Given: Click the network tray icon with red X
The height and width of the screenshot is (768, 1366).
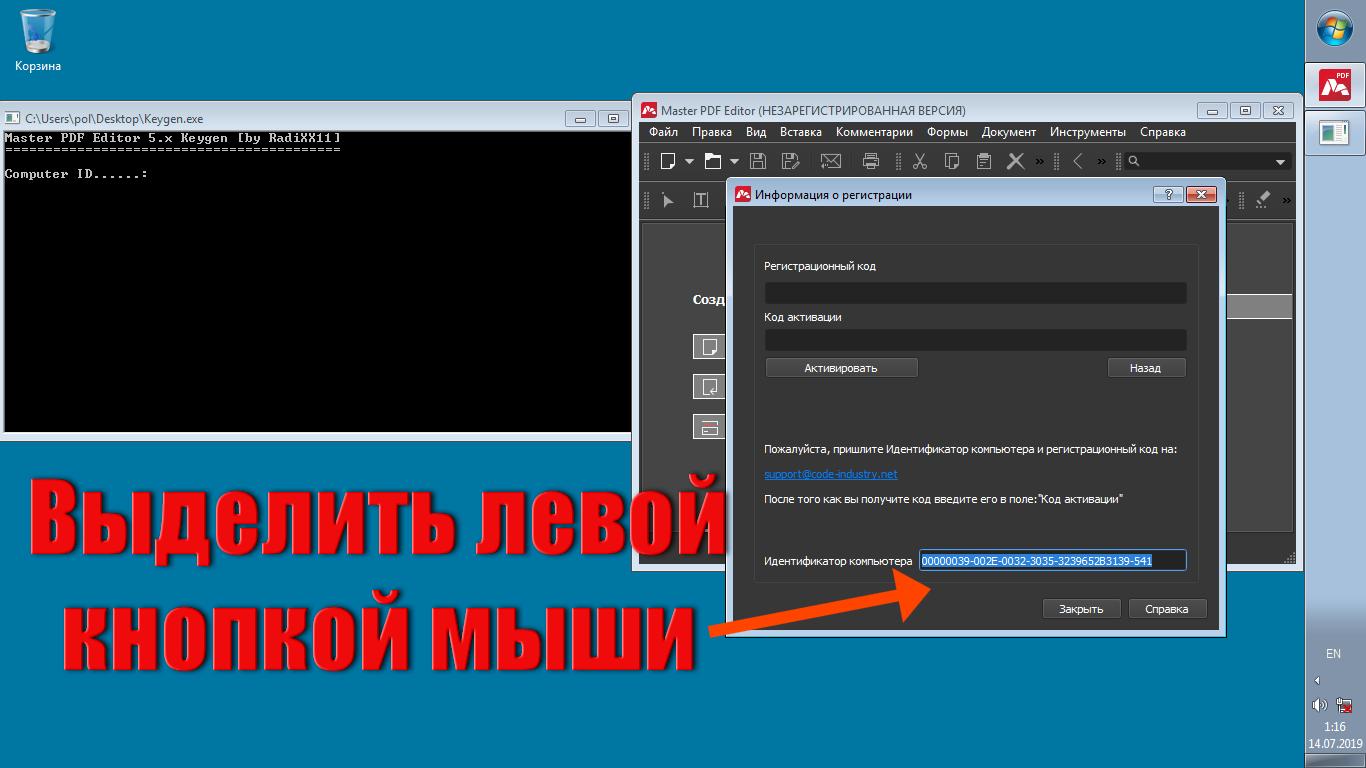Looking at the screenshot, I should [1344, 705].
